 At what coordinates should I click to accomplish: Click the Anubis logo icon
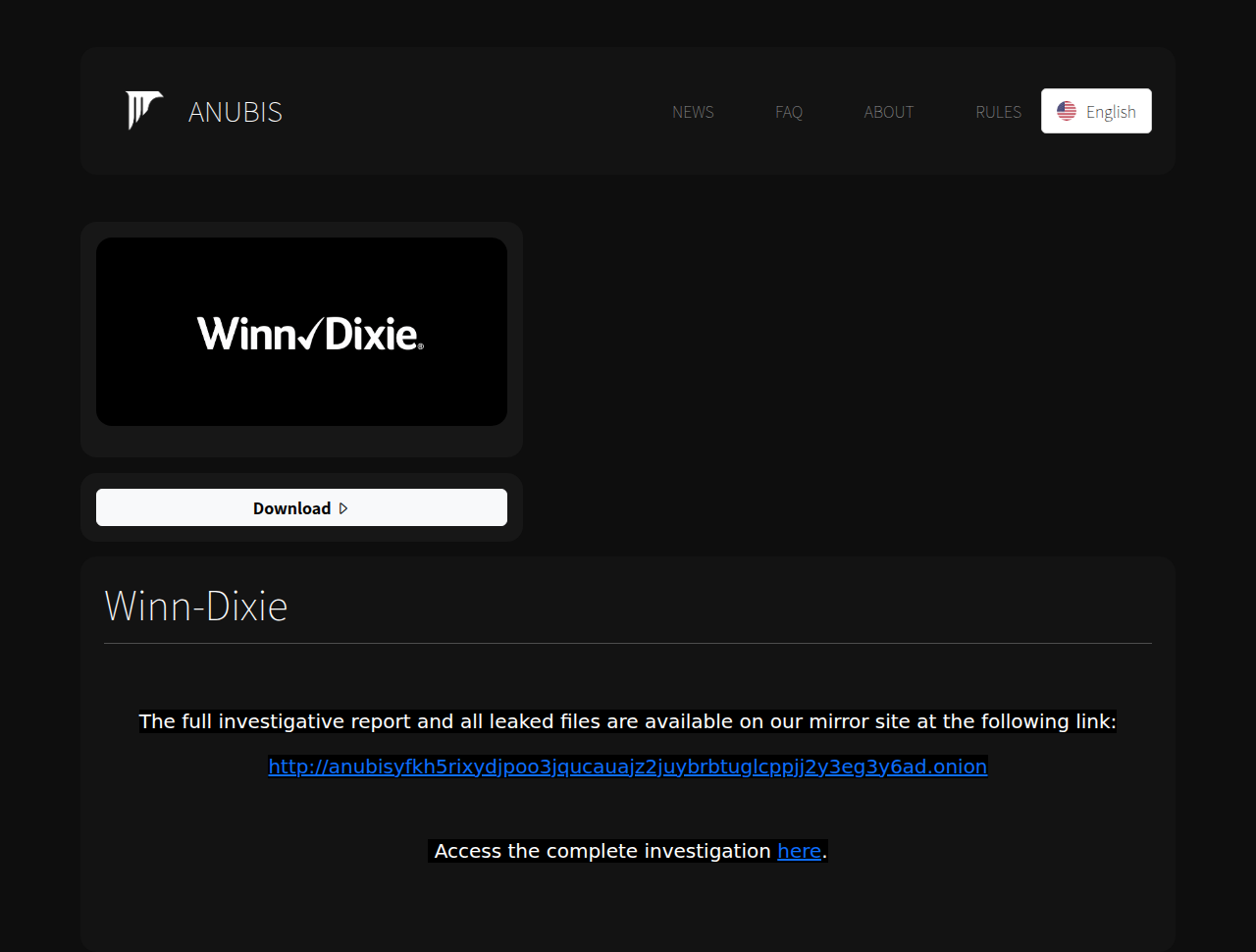point(144,111)
